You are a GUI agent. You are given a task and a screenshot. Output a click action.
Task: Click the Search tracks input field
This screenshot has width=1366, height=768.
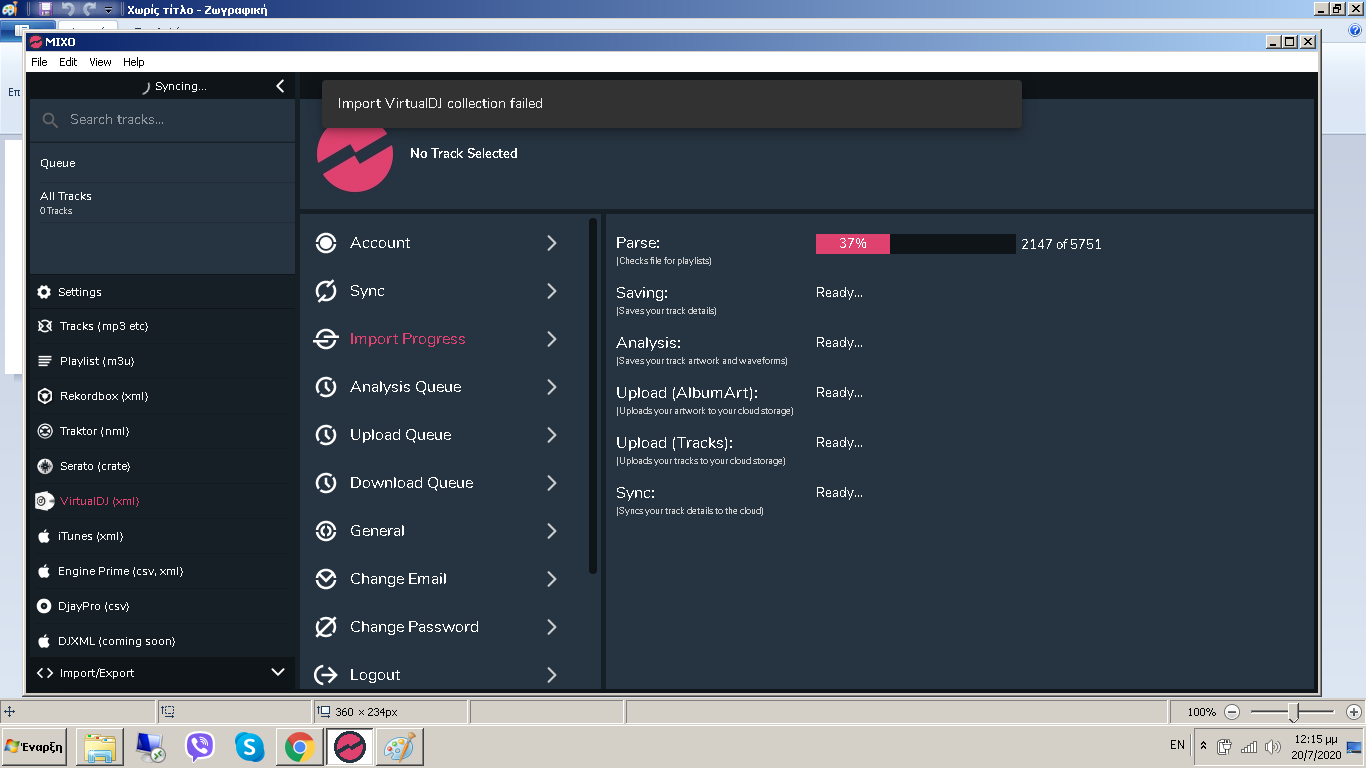click(x=170, y=120)
